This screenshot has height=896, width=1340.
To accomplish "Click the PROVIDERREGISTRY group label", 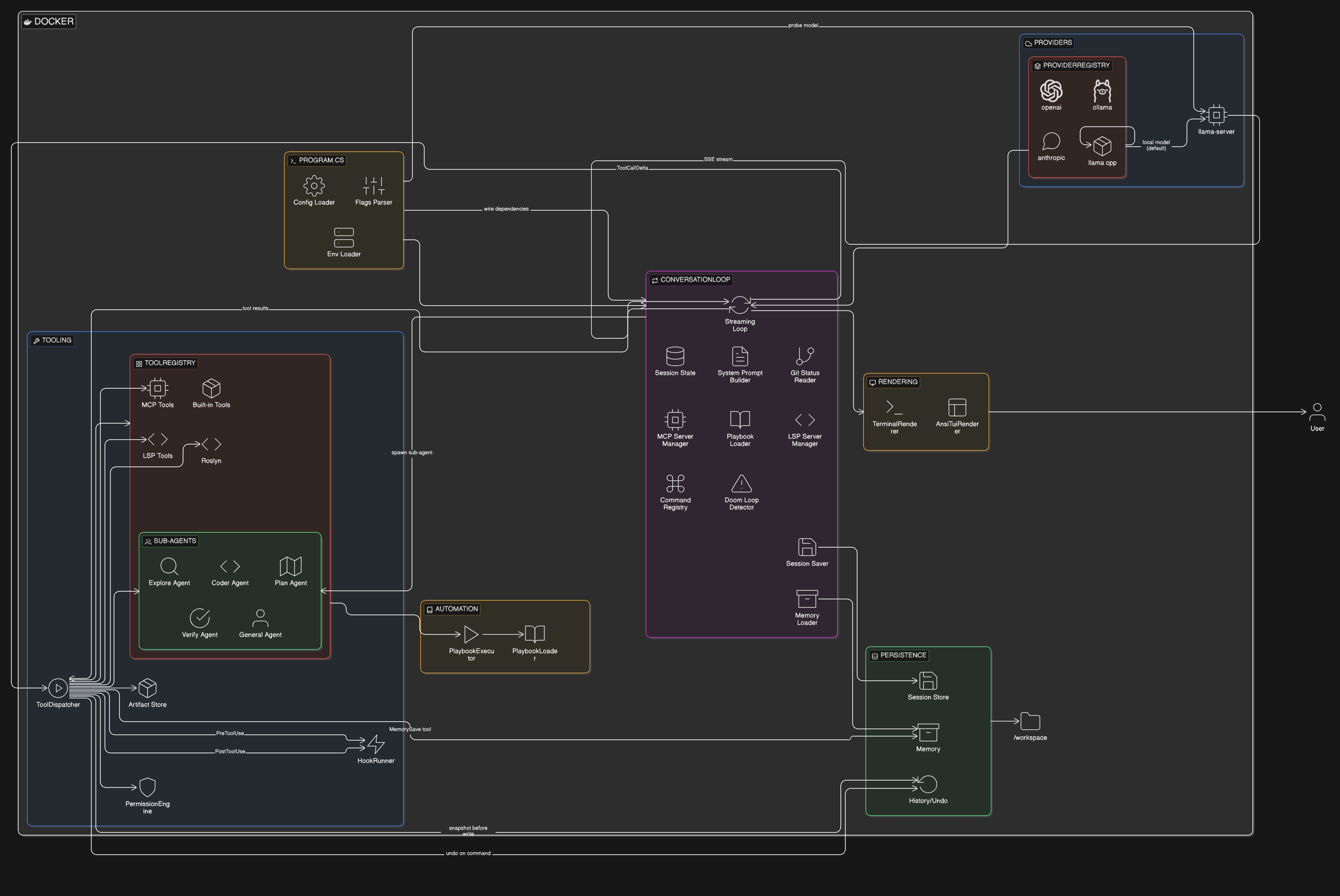I will tap(1072, 66).
